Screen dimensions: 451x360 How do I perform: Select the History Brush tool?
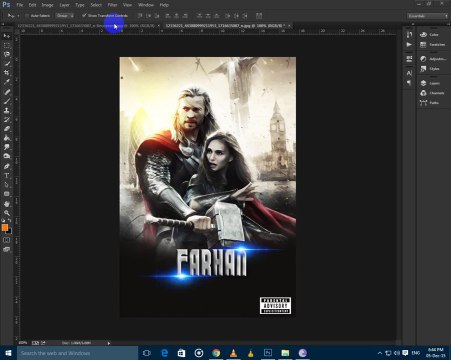pos(7,119)
